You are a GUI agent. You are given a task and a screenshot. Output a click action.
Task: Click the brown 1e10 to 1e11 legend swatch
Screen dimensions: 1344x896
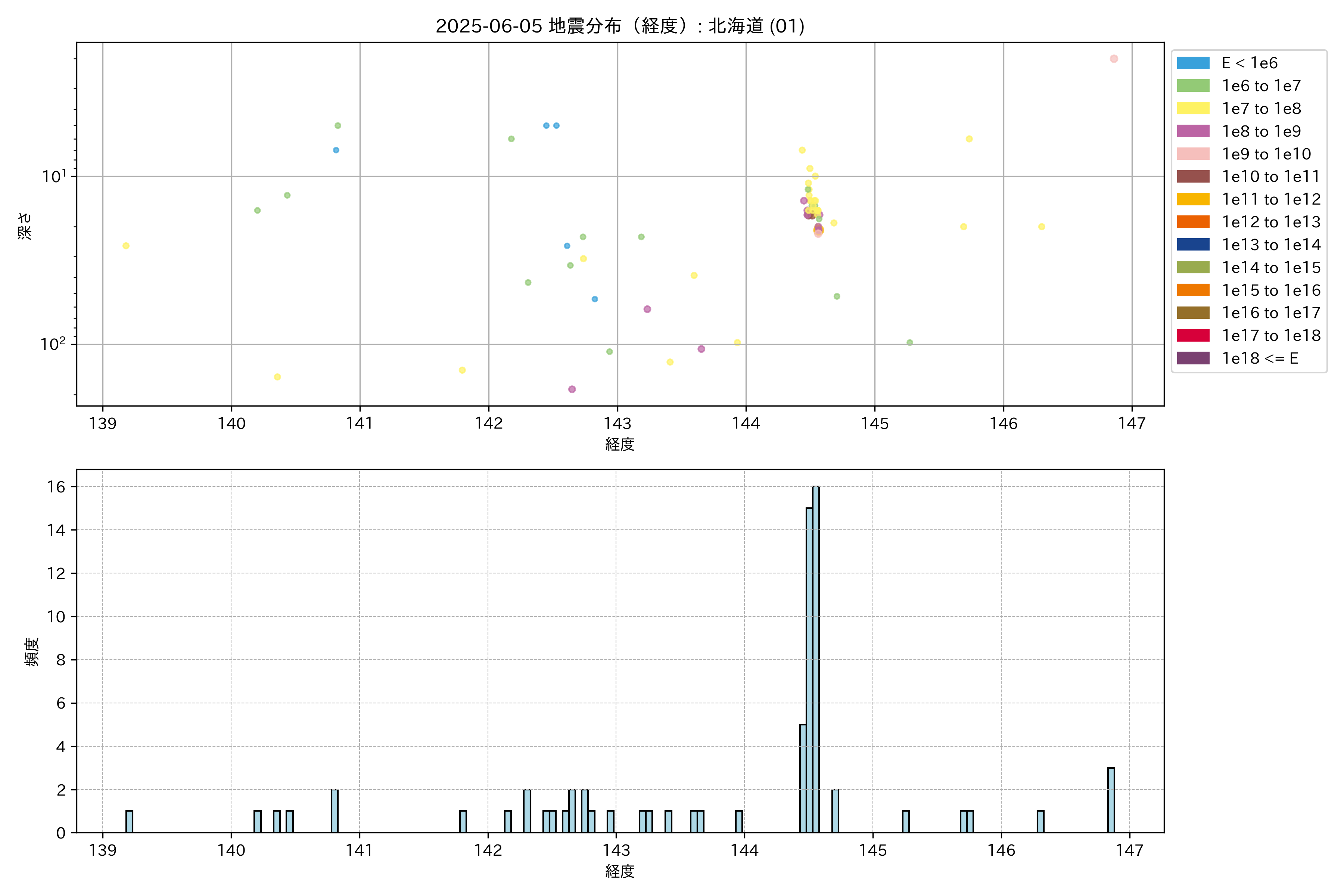click(x=1192, y=177)
